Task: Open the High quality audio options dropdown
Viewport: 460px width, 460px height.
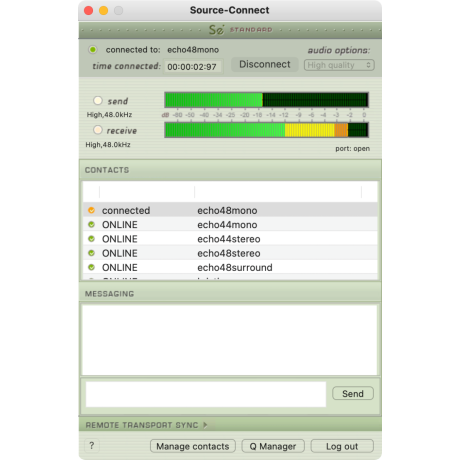Action: point(339,65)
